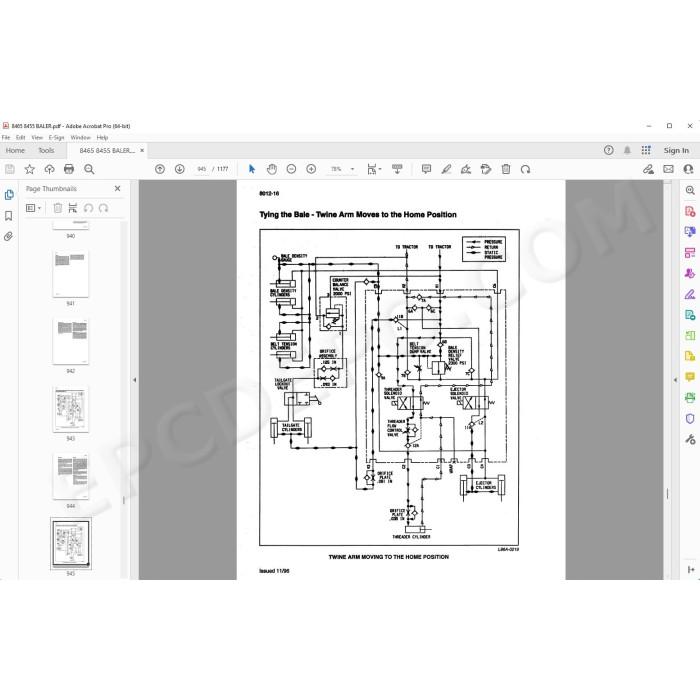The image size is (700, 700).
Task: Open More Tools wrench in right pane
Action: [x=690, y=439]
